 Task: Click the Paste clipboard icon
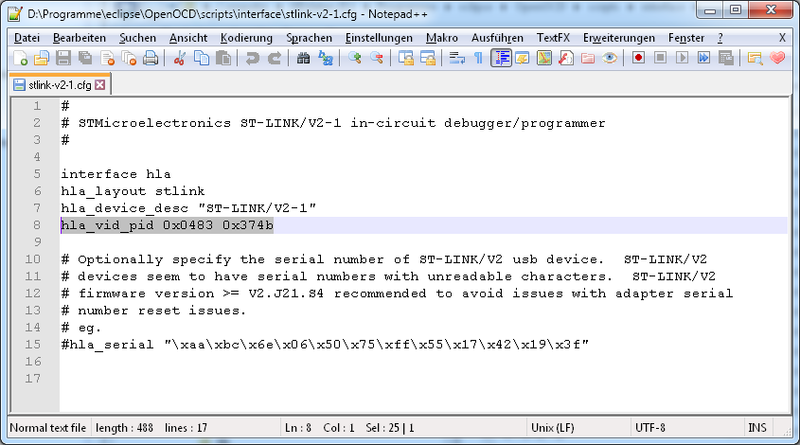tap(223, 58)
